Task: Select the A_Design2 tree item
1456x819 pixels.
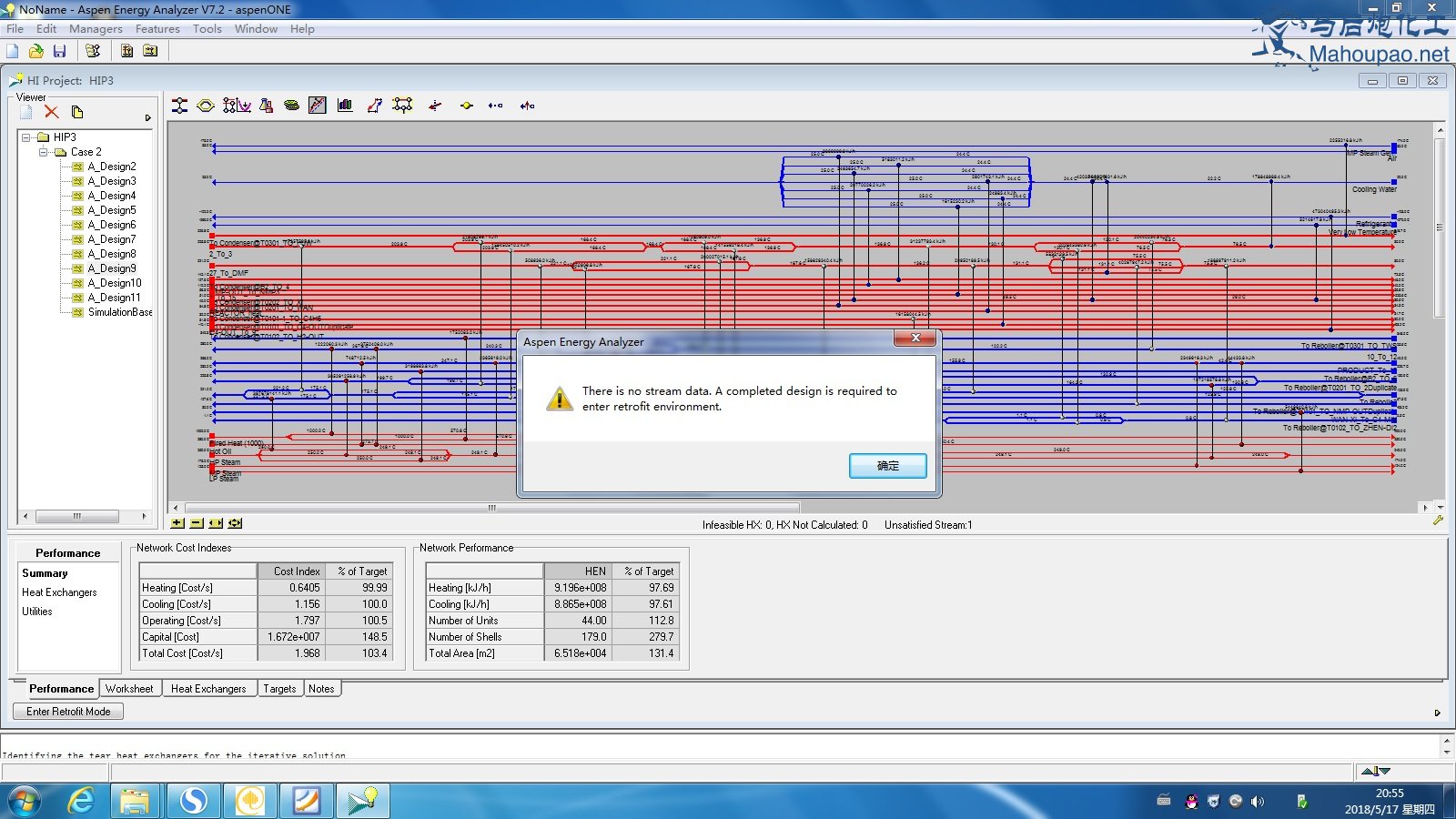Action: point(111,167)
